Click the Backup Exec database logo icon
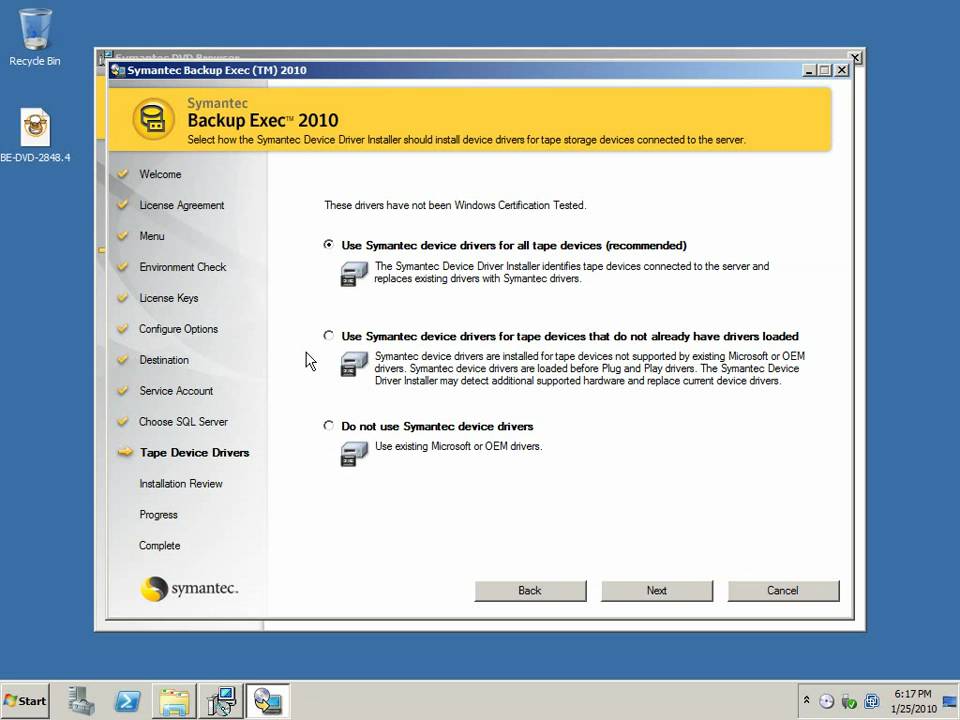Screen dimensions: 960x720 coord(153,119)
